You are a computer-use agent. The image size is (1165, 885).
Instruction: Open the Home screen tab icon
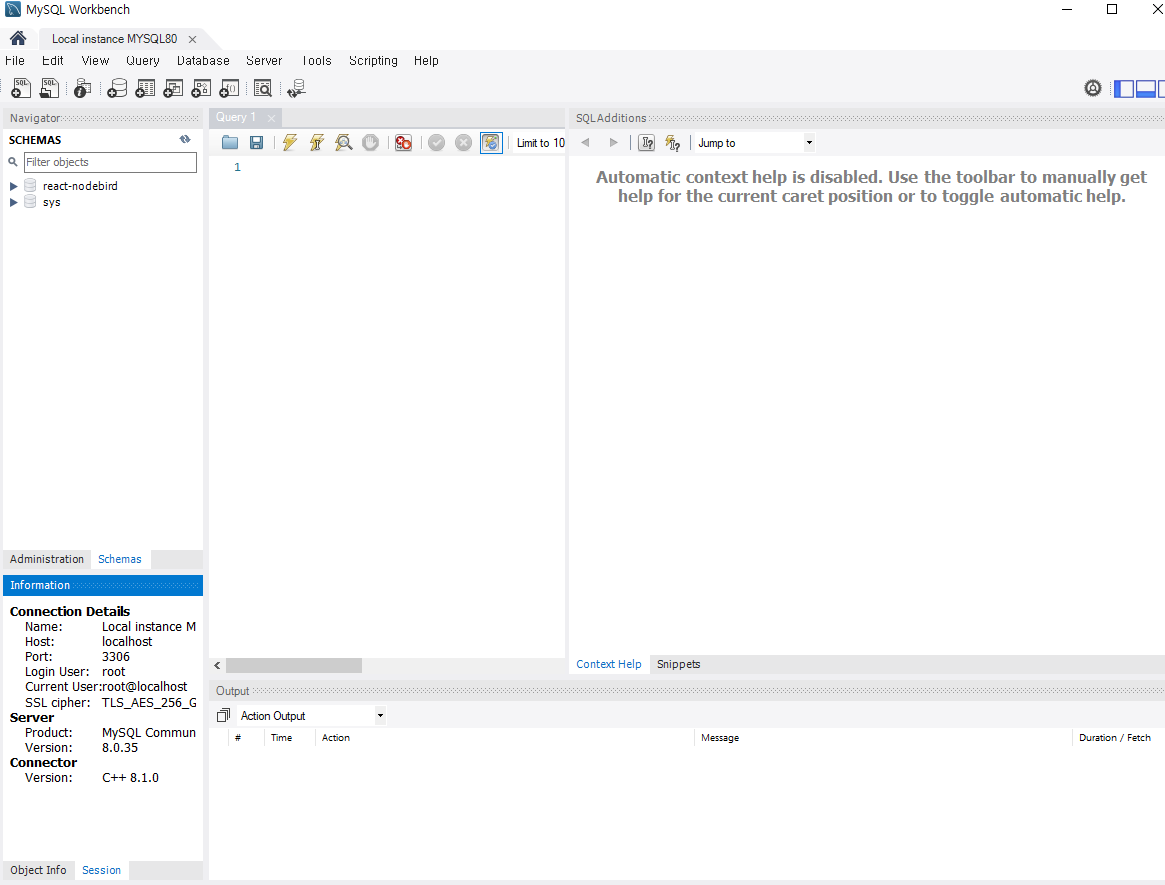pos(18,38)
